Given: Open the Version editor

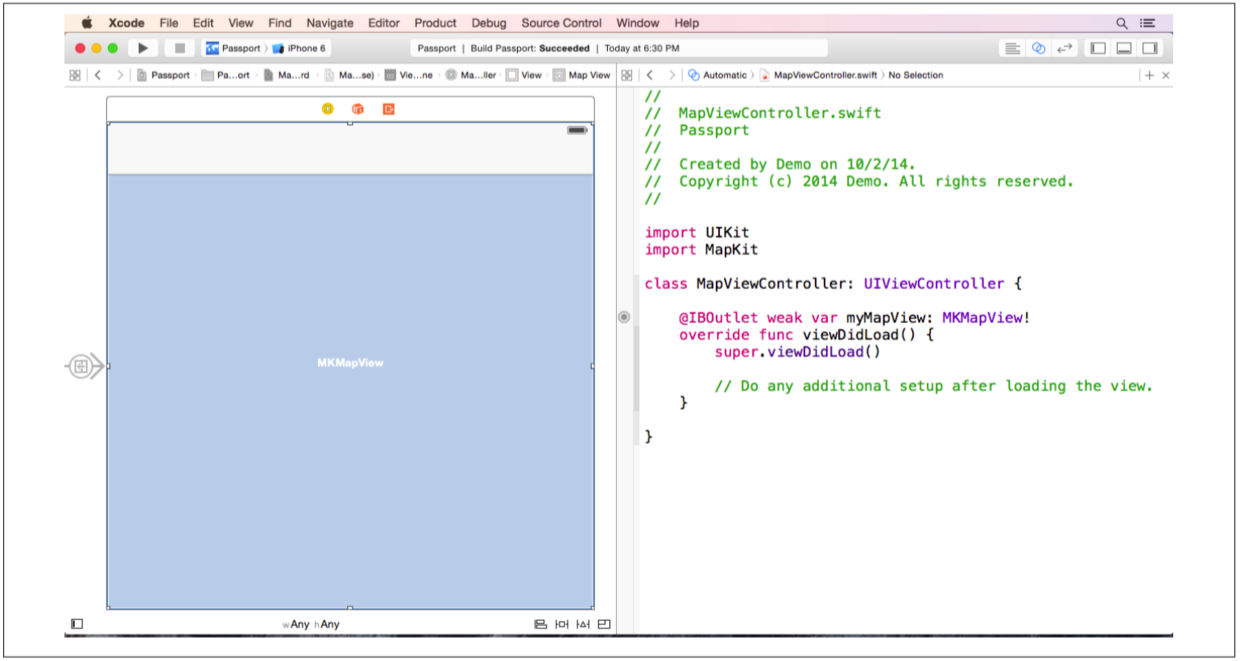Looking at the screenshot, I should 1065,48.
